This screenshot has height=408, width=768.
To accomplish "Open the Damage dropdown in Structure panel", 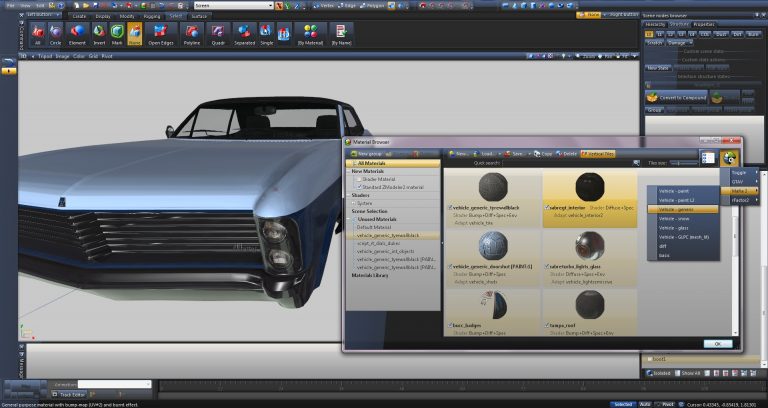I will coord(682,42).
